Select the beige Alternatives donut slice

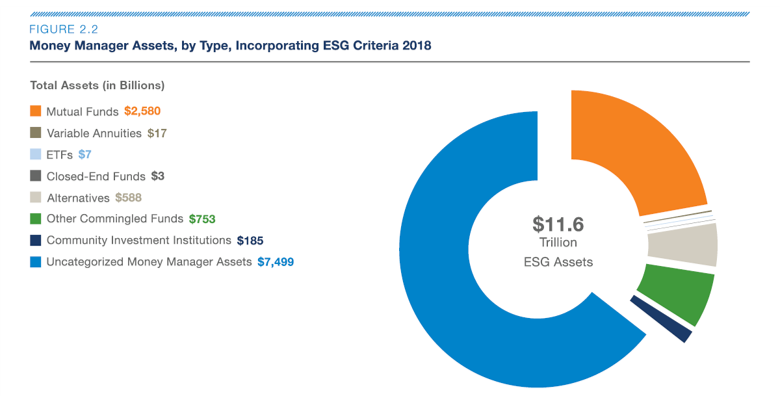point(684,244)
